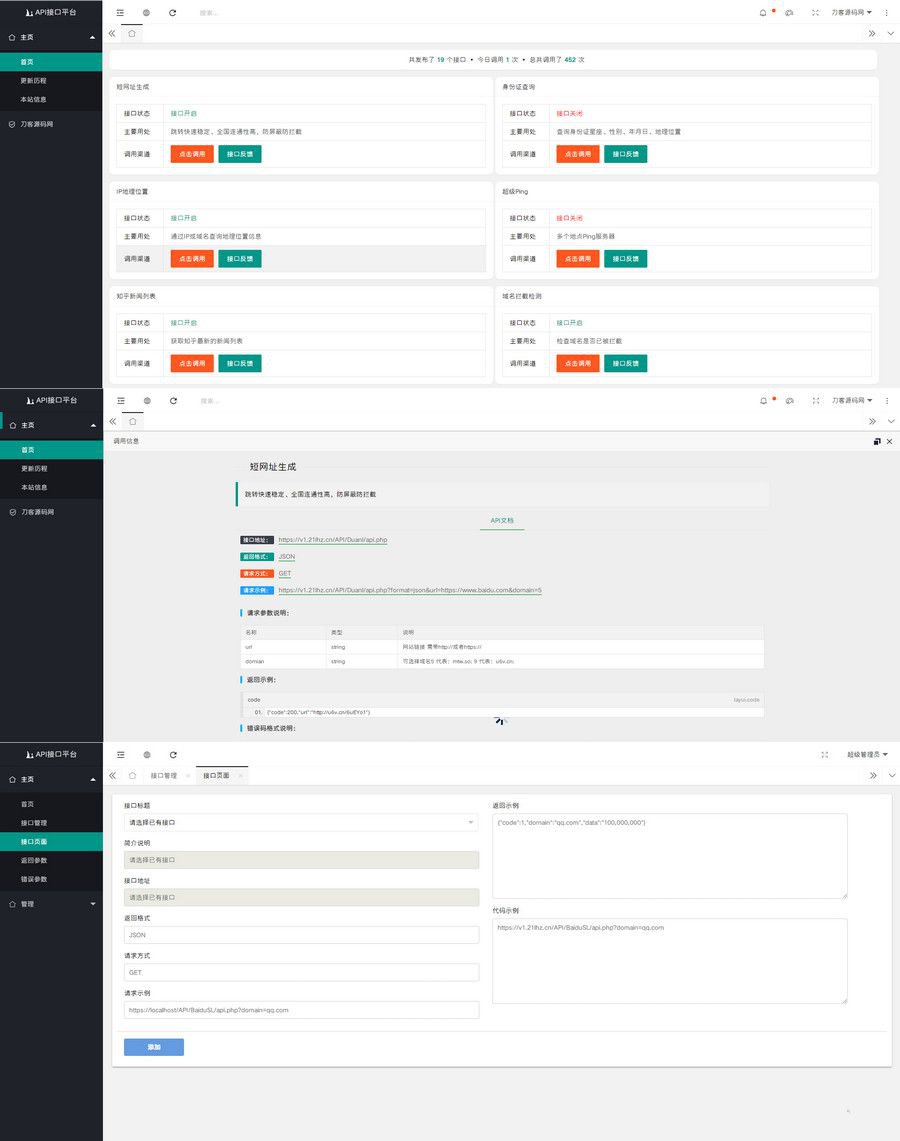The height and width of the screenshot is (1141, 900).
Task: Open the 超级管理员 user dropdown
Action: pos(867,755)
